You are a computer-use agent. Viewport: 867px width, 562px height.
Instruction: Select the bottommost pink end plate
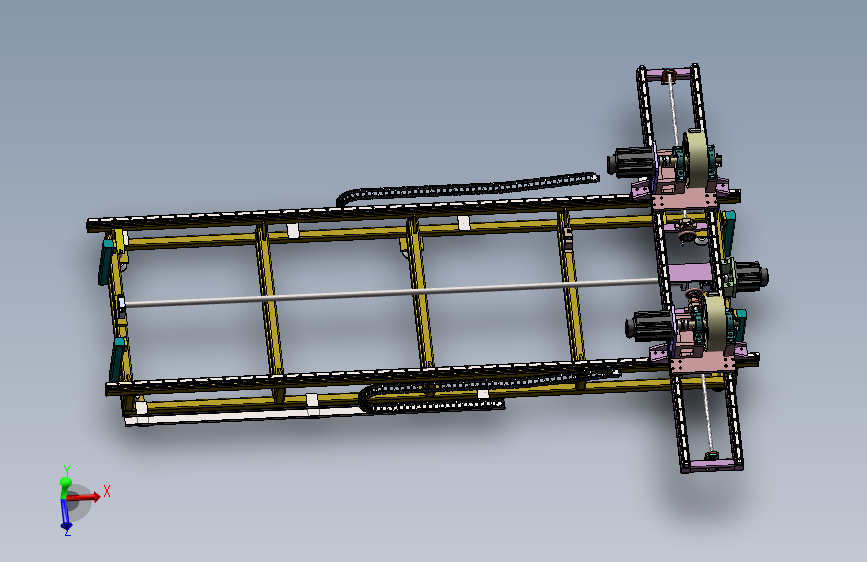713,464
